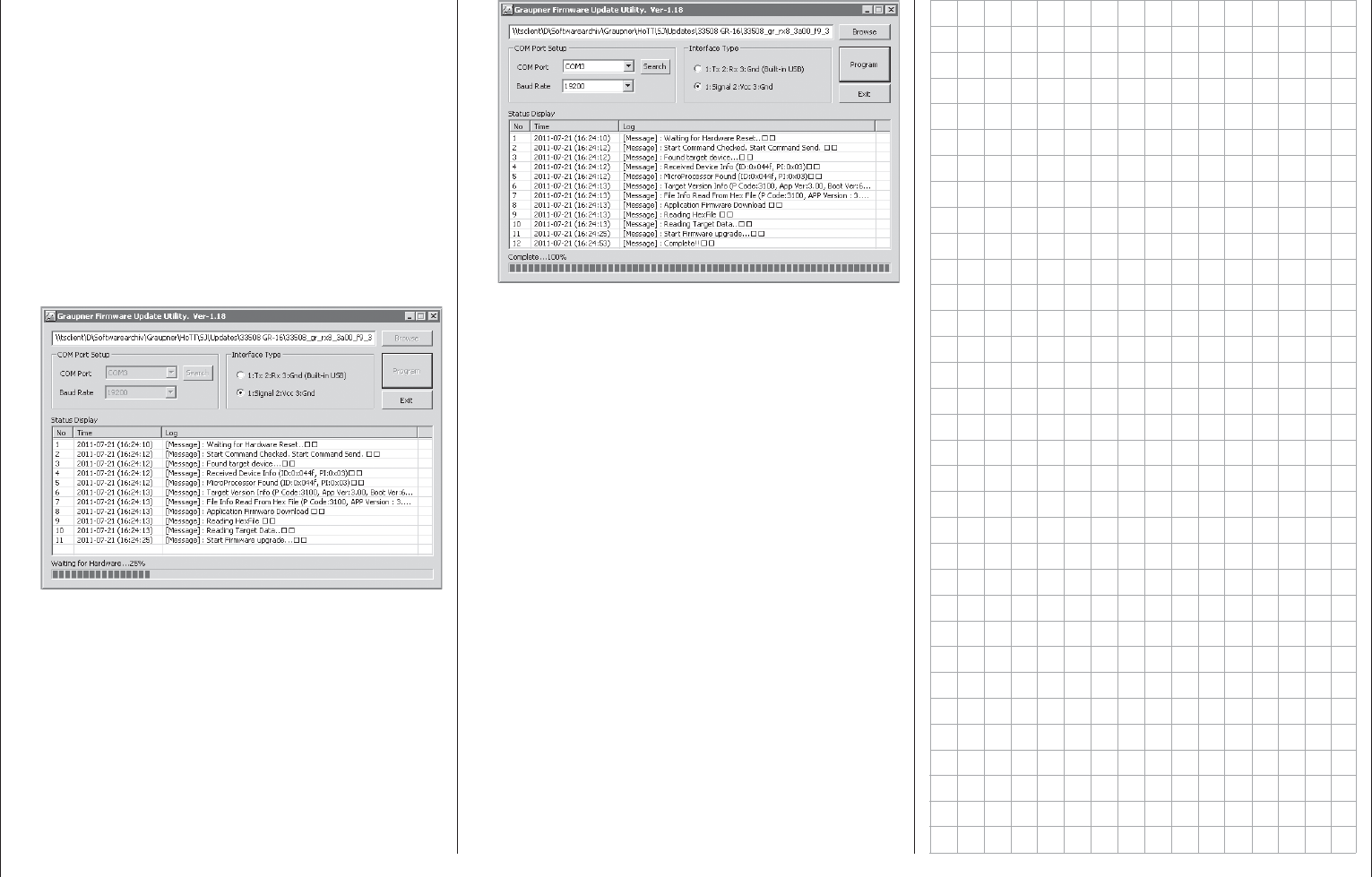This screenshot has height=877, width=1372.
Task: Open the COM Port dropdown in the completed window
Action: [628, 66]
